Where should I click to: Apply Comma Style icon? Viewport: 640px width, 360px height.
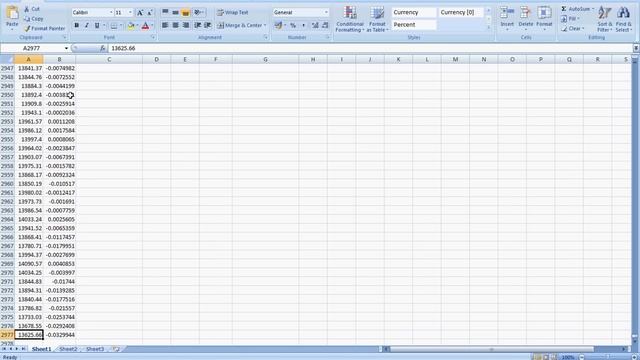[x=303, y=26]
